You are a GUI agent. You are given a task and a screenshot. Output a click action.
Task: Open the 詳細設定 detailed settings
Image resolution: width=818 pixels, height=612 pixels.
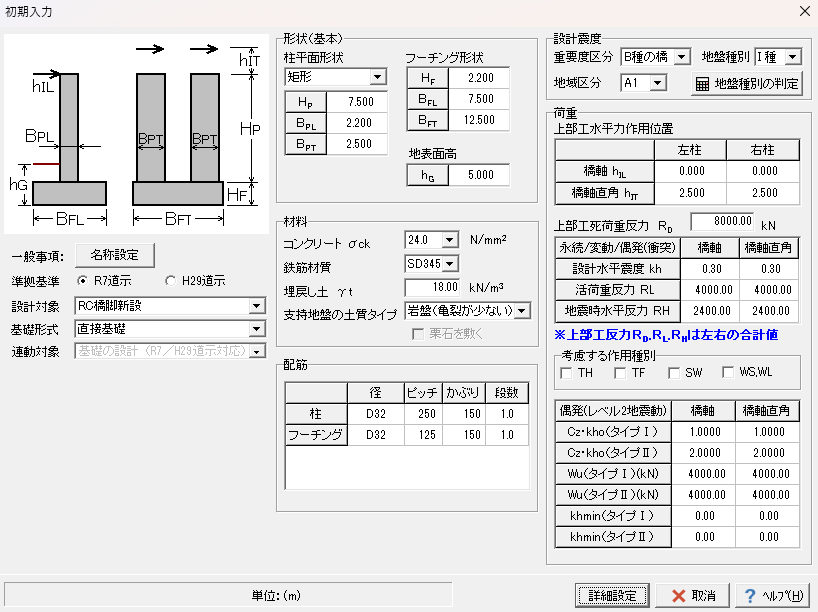point(612,595)
